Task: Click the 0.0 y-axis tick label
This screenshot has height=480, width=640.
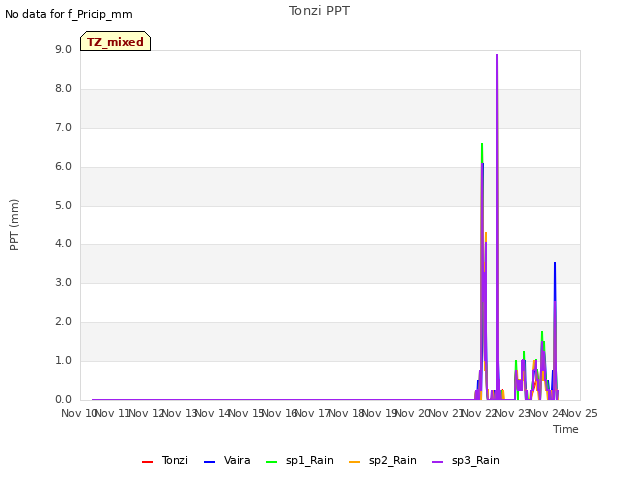Action: pyautogui.click(x=63, y=399)
